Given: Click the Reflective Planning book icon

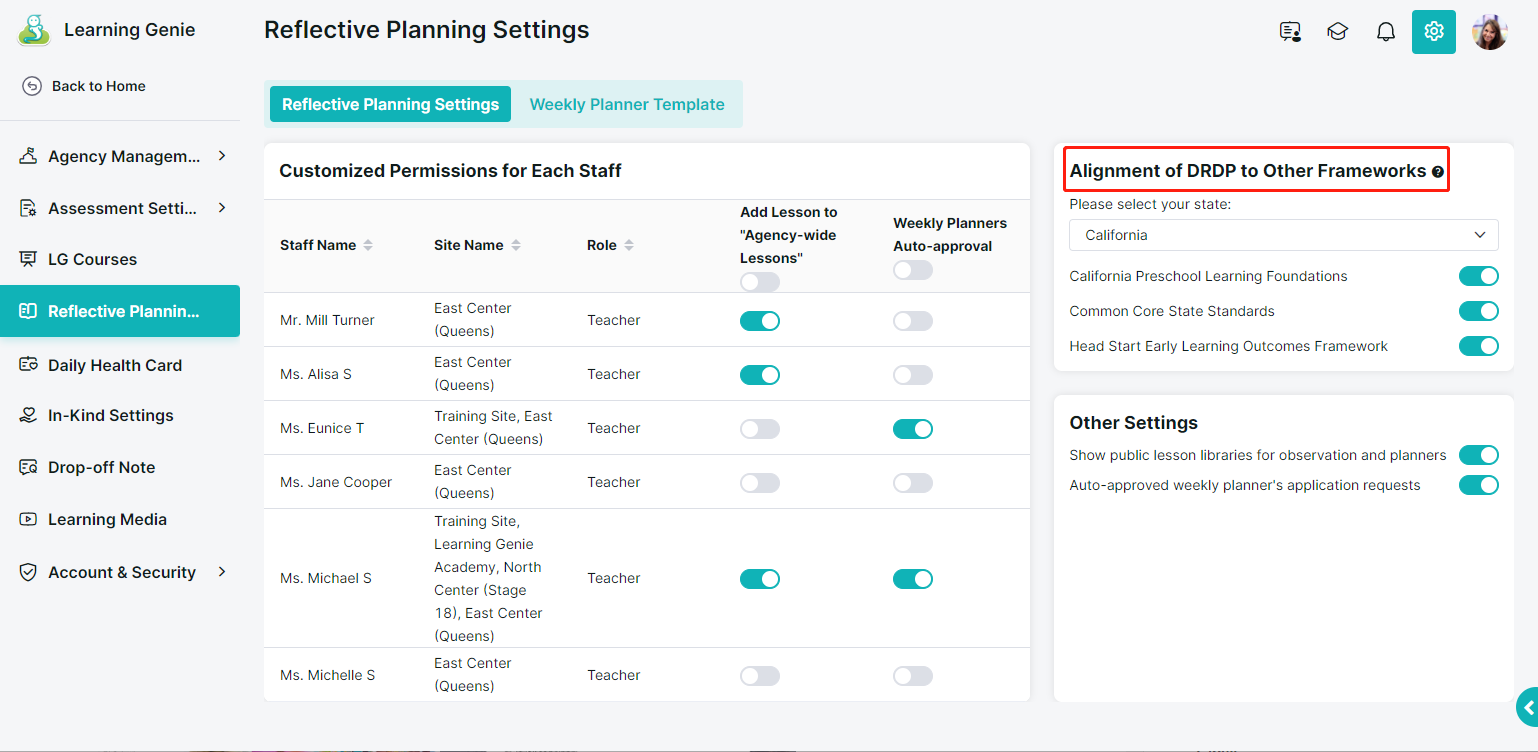Looking at the screenshot, I should (x=29, y=311).
